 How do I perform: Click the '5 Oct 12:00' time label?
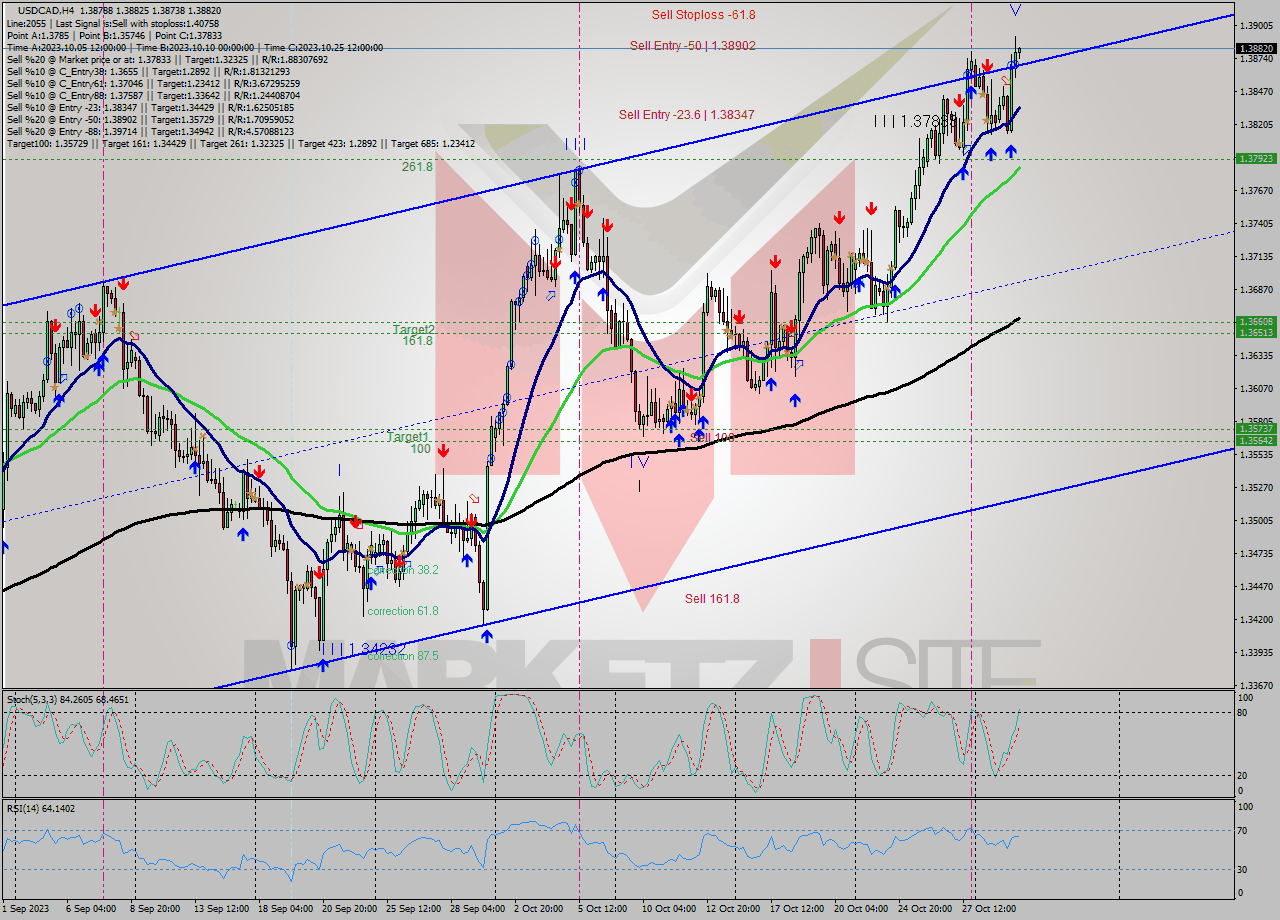602,909
